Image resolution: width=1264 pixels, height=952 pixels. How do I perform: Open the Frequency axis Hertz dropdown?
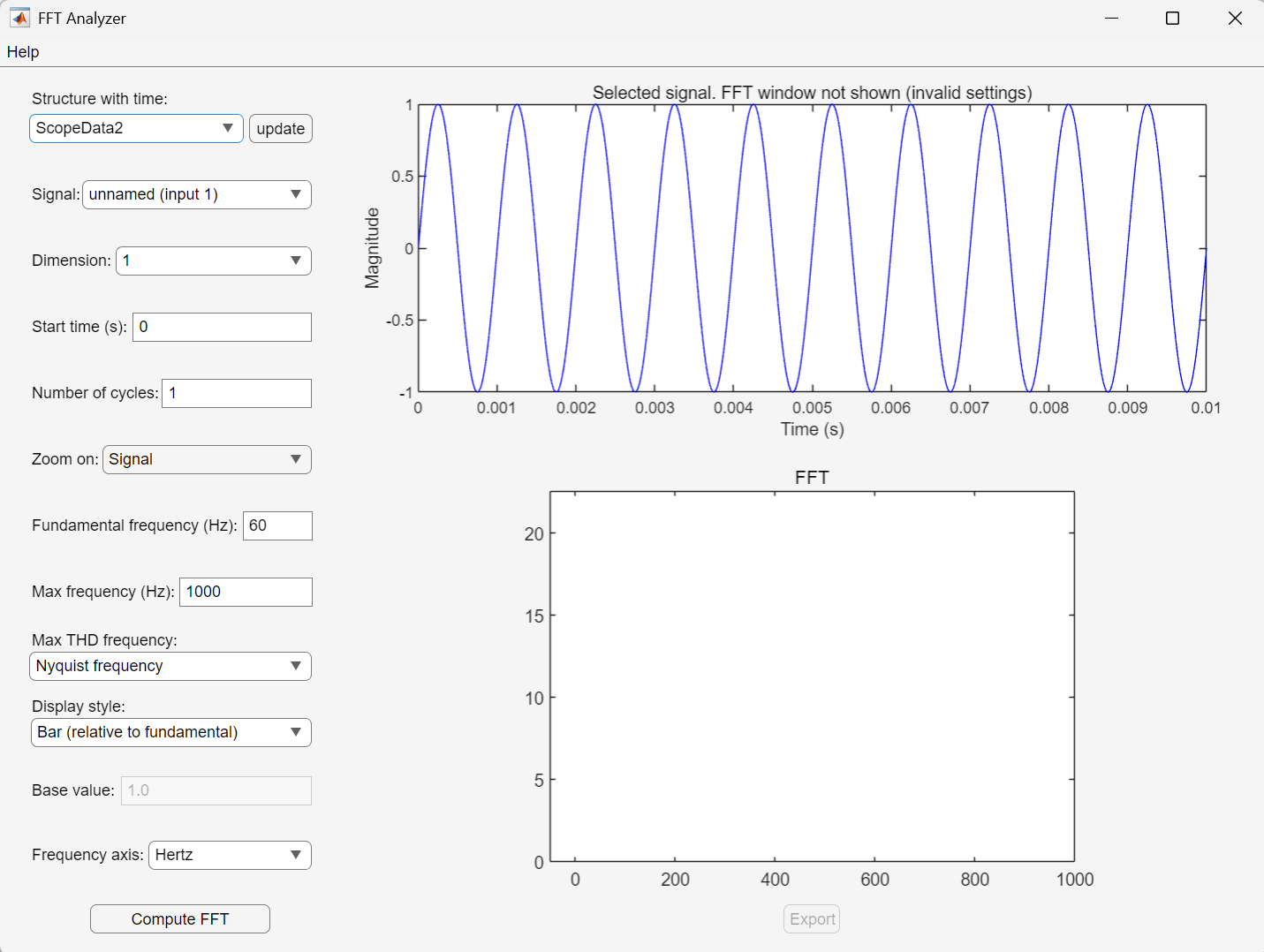point(230,855)
